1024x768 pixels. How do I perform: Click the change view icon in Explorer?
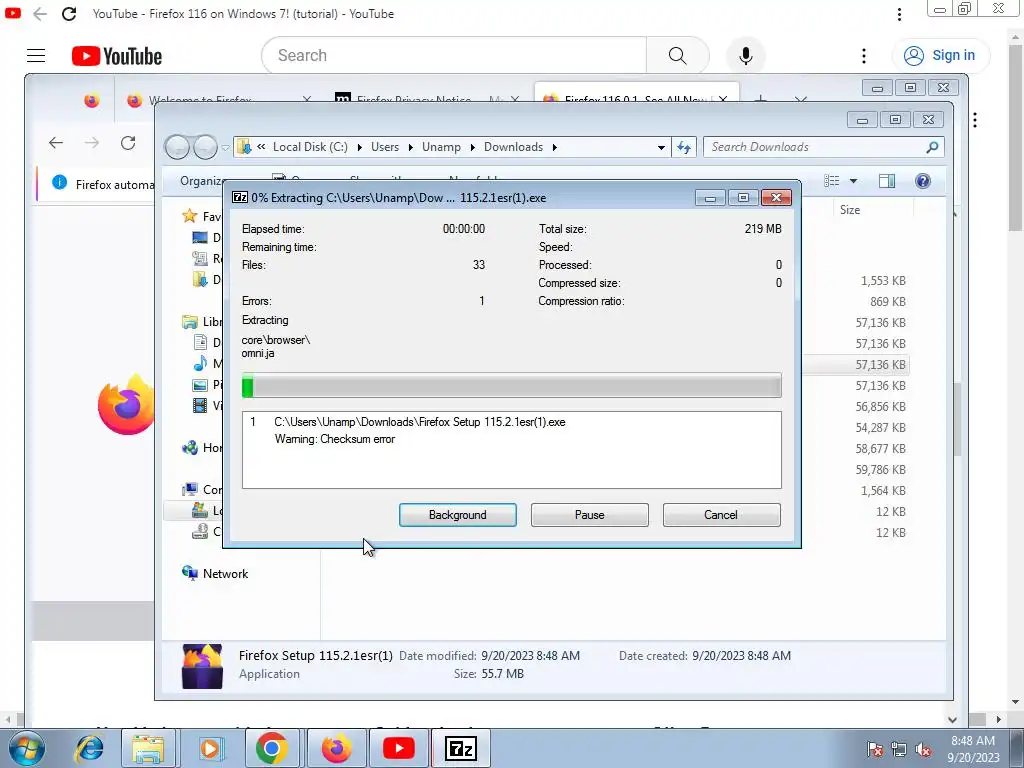point(831,181)
